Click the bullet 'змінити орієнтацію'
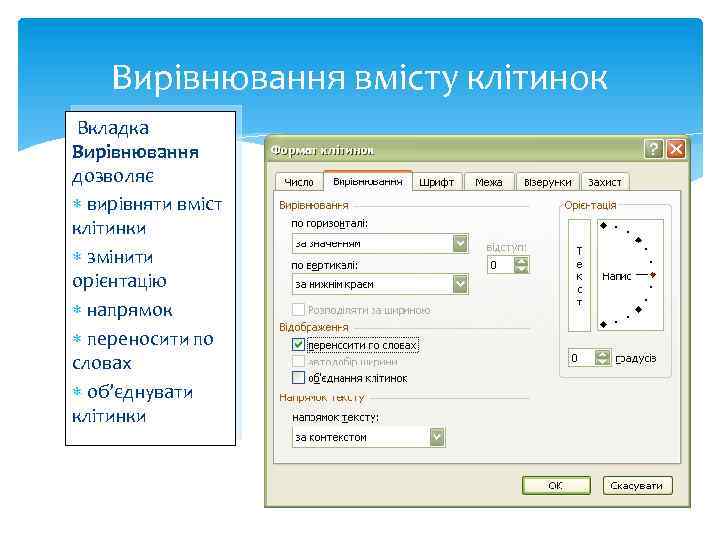The image size is (720, 540). coord(119,269)
